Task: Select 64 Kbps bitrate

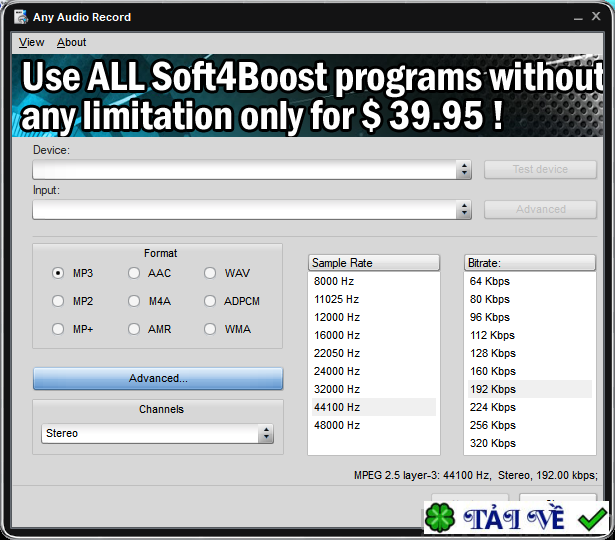Action: tap(530, 281)
